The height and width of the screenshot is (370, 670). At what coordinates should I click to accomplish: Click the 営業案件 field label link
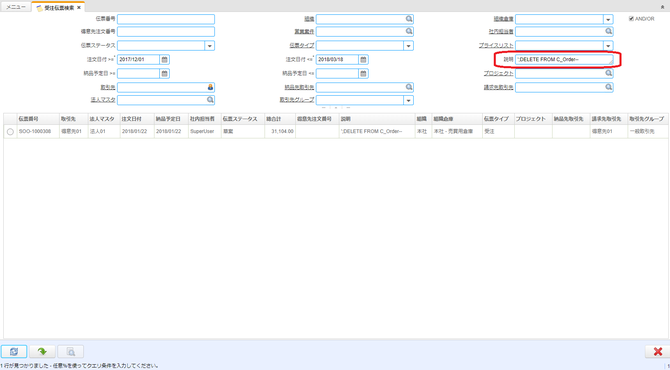(304, 32)
